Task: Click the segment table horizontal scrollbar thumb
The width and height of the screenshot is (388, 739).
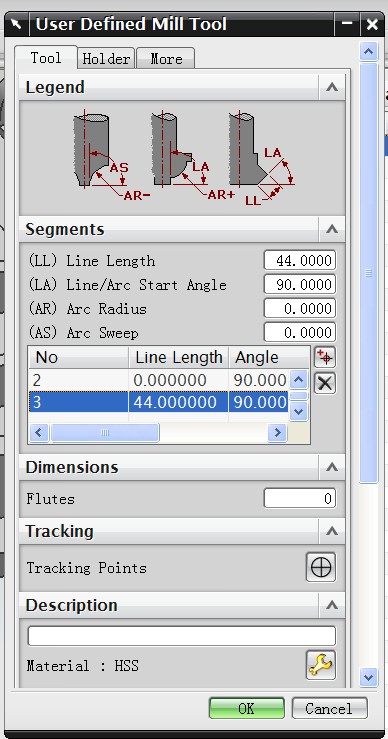Action: (x=105, y=432)
